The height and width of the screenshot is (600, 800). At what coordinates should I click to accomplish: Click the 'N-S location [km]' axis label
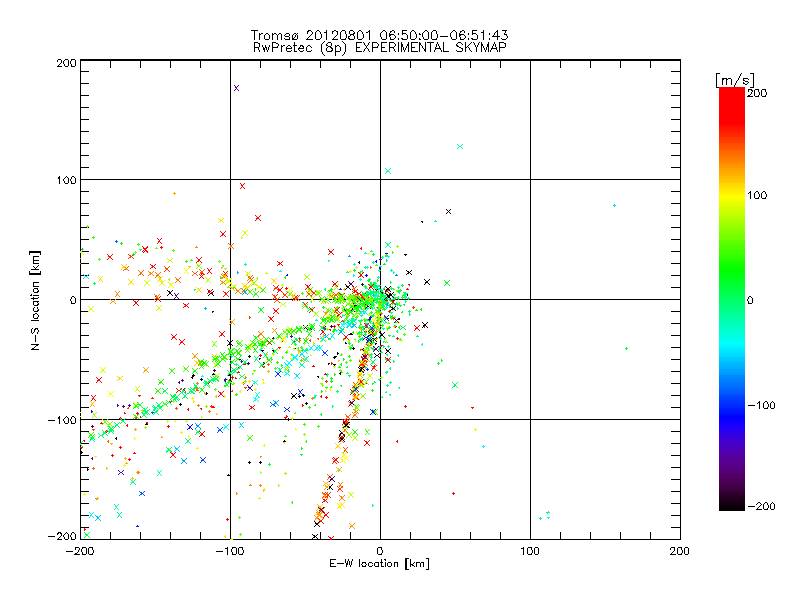(x=35, y=300)
